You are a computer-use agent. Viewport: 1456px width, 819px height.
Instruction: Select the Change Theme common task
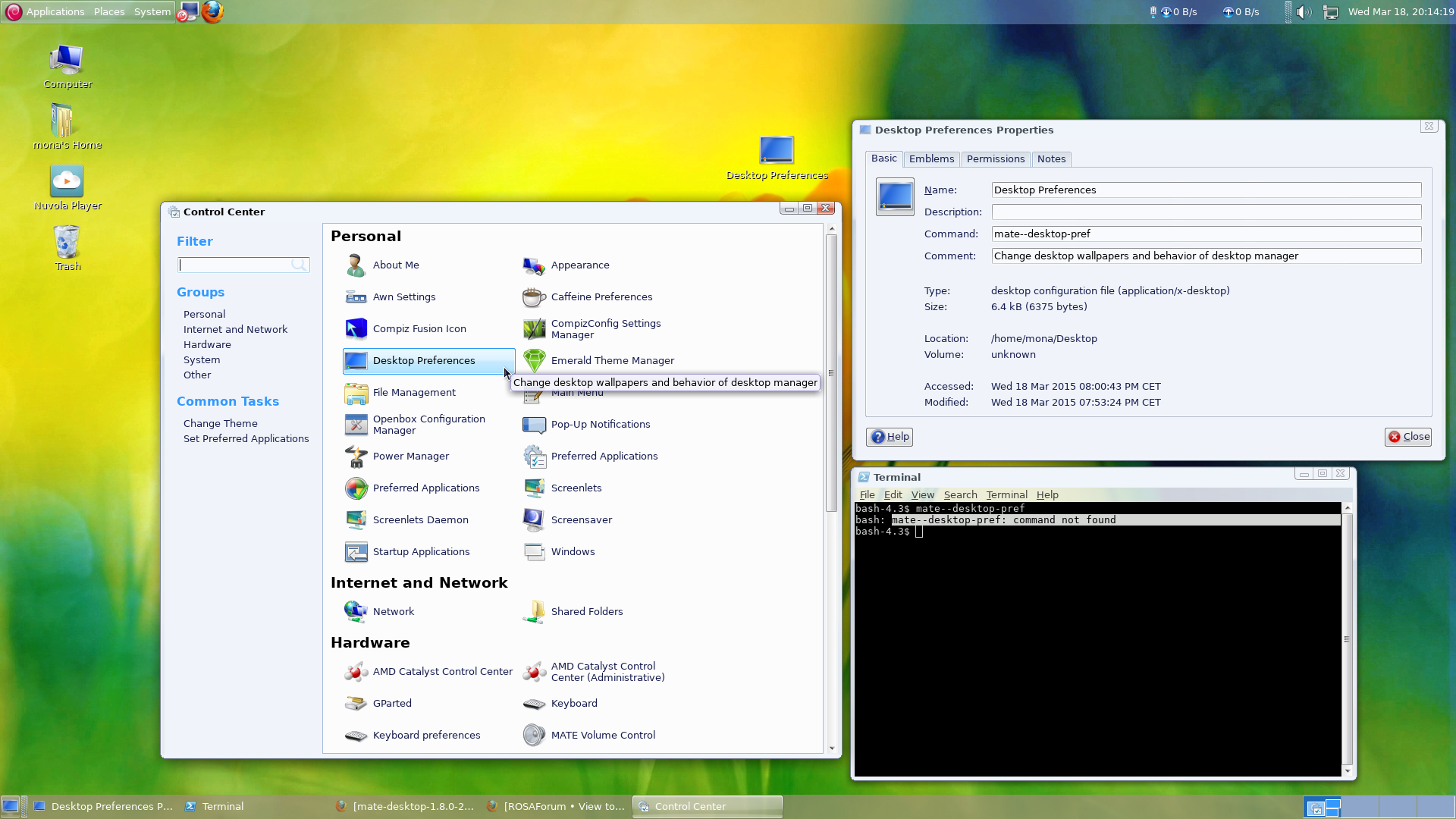(x=220, y=424)
